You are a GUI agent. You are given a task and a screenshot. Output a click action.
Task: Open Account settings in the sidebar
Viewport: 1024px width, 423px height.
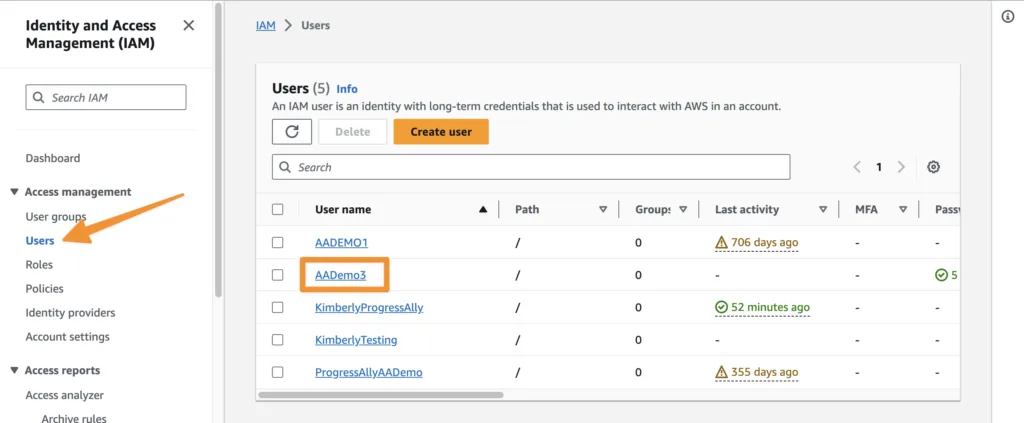pyautogui.click(x=67, y=337)
